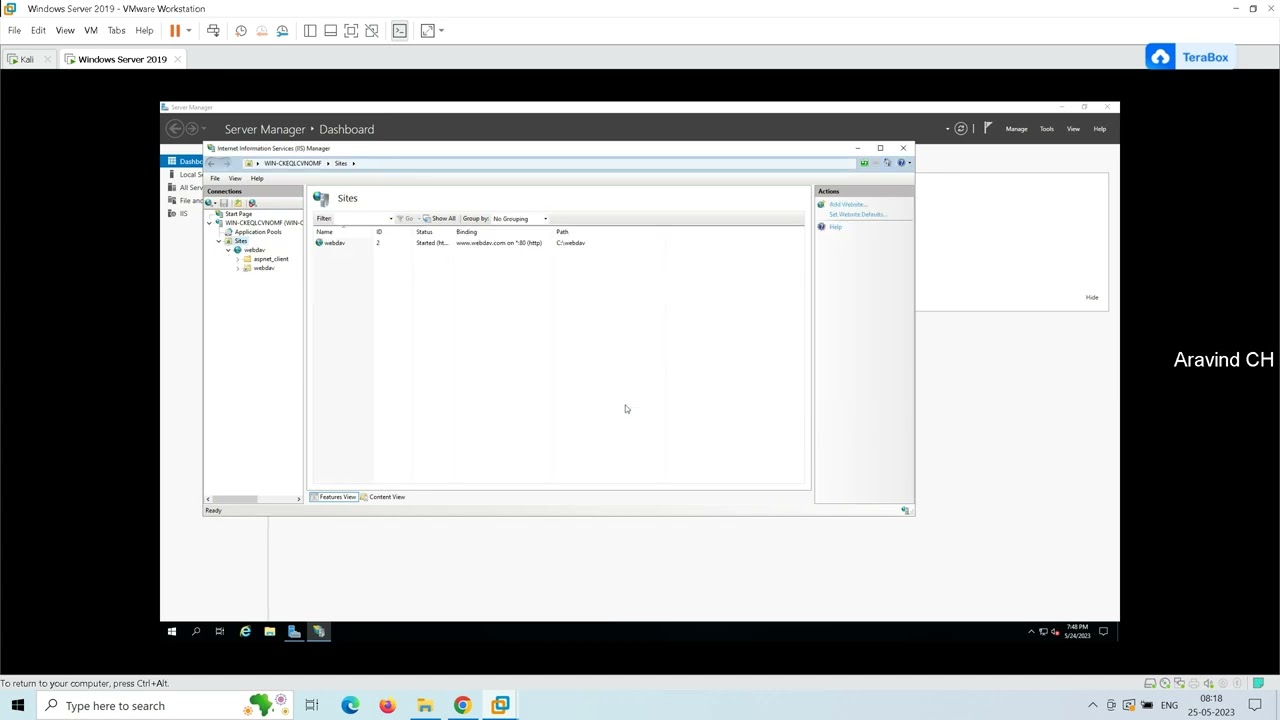Collapse the webdav site node
This screenshot has height=720, width=1280.
coord(228,250)
